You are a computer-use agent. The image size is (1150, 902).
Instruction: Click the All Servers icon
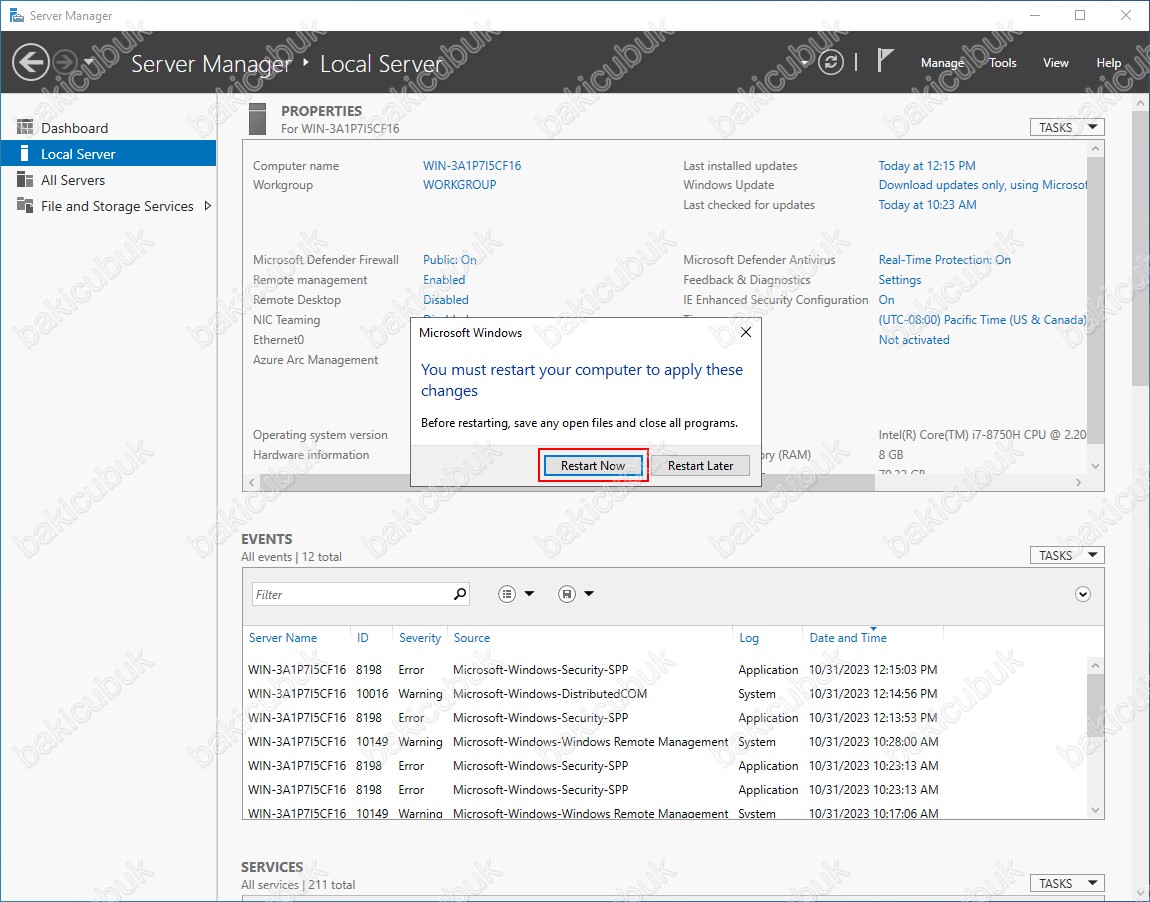point(25,180)
